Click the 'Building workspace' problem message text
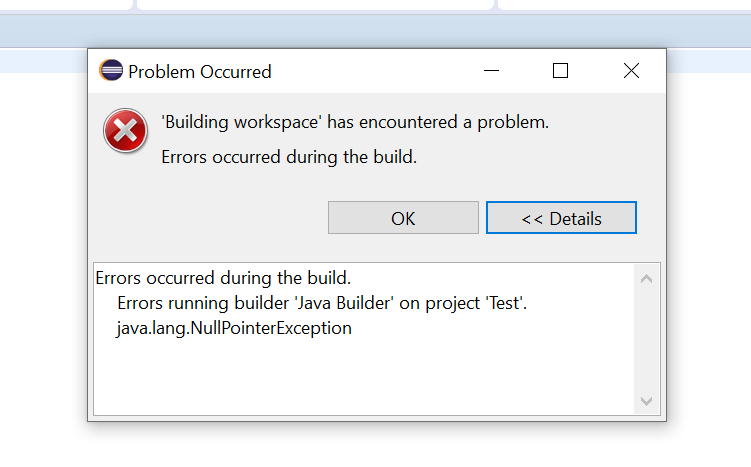This screenshot has height=467, width=751. click(x=355, y=122)
